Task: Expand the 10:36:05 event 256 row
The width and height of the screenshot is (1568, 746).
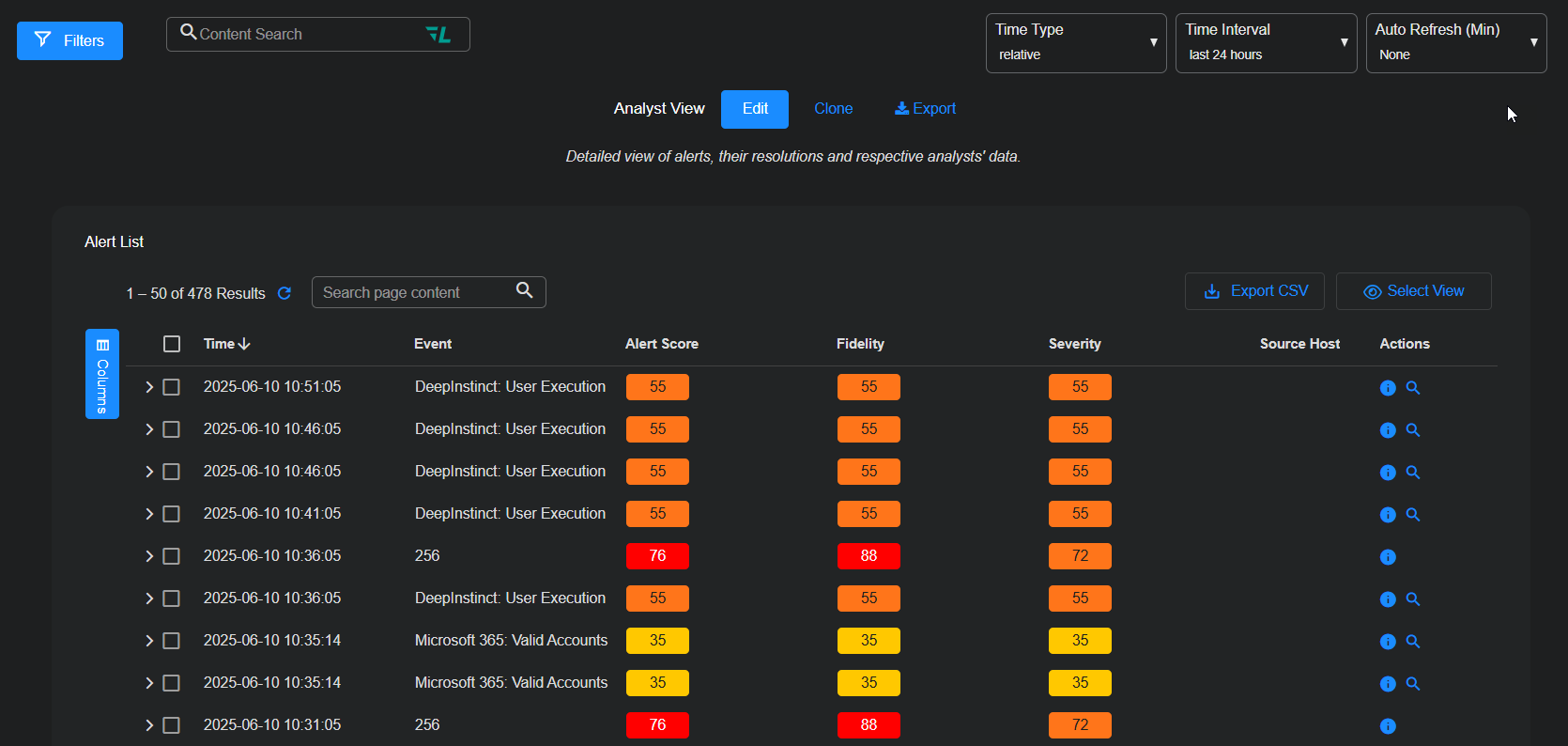Action: click(x=149, y=556)
